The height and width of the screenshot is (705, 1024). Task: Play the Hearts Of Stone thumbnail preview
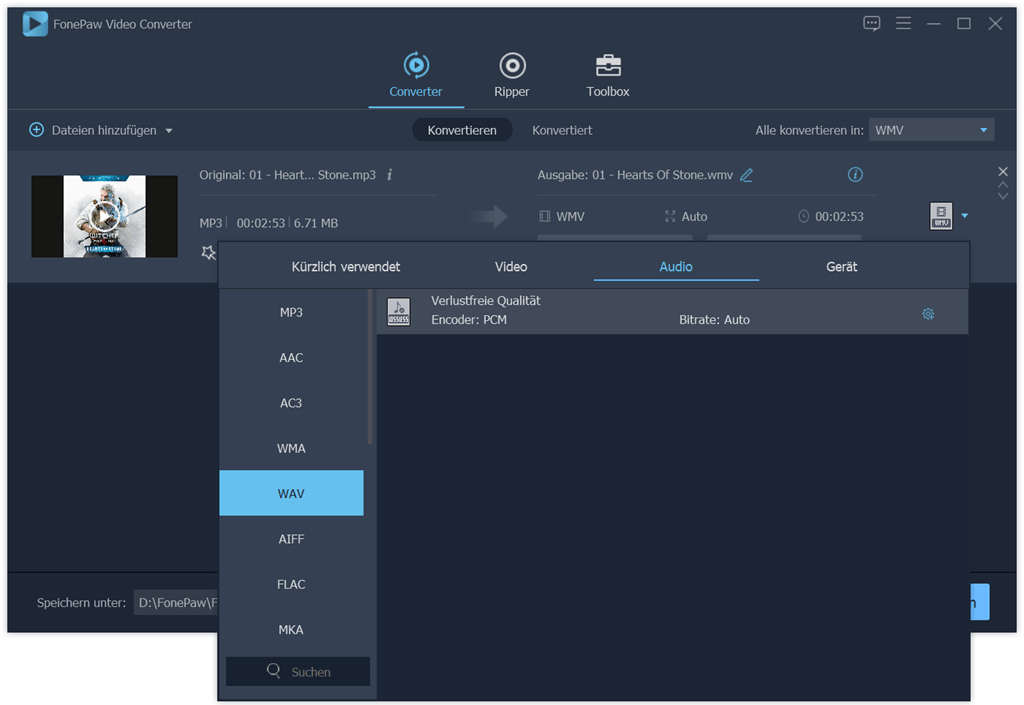(104, 216)
